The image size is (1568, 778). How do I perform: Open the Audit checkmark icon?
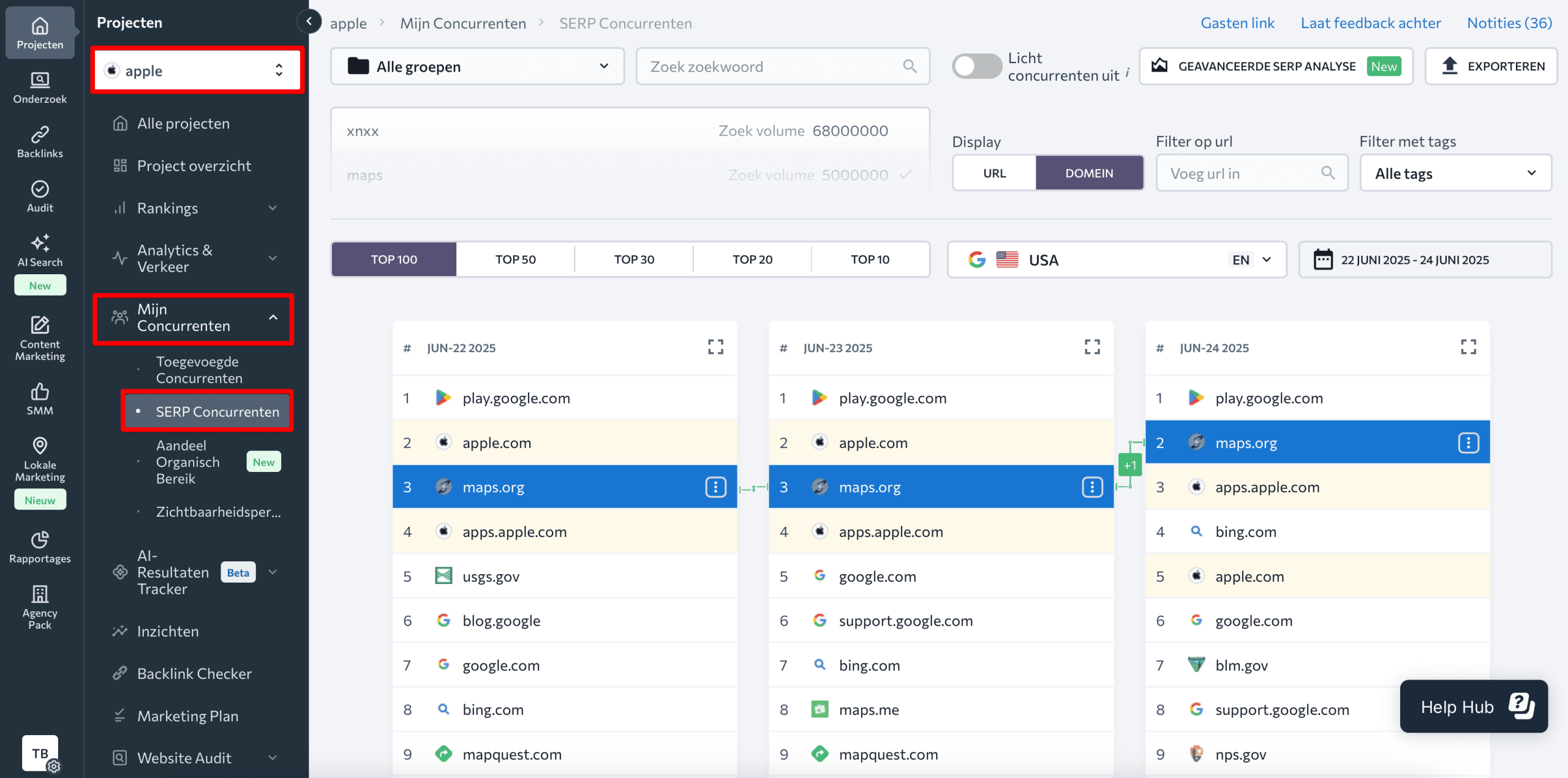(x=40, y=189)
